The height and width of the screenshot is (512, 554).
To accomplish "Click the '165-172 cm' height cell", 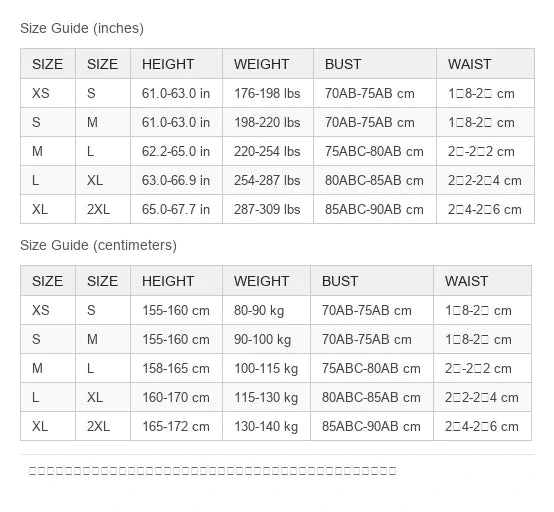I will tap(176, 426).
